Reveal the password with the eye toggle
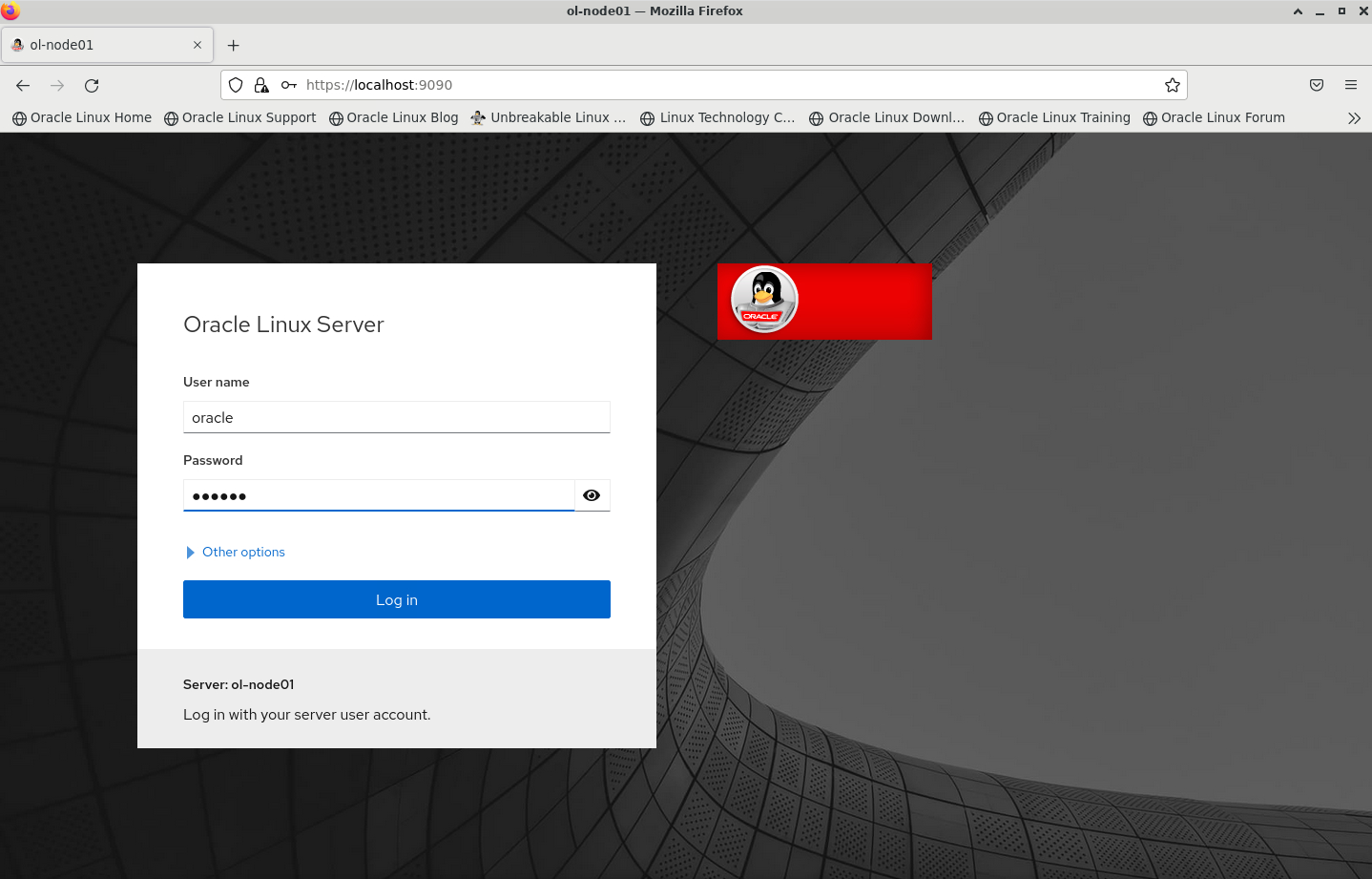The width and height of the screenshot is (1372, 879). pos(592,495)
